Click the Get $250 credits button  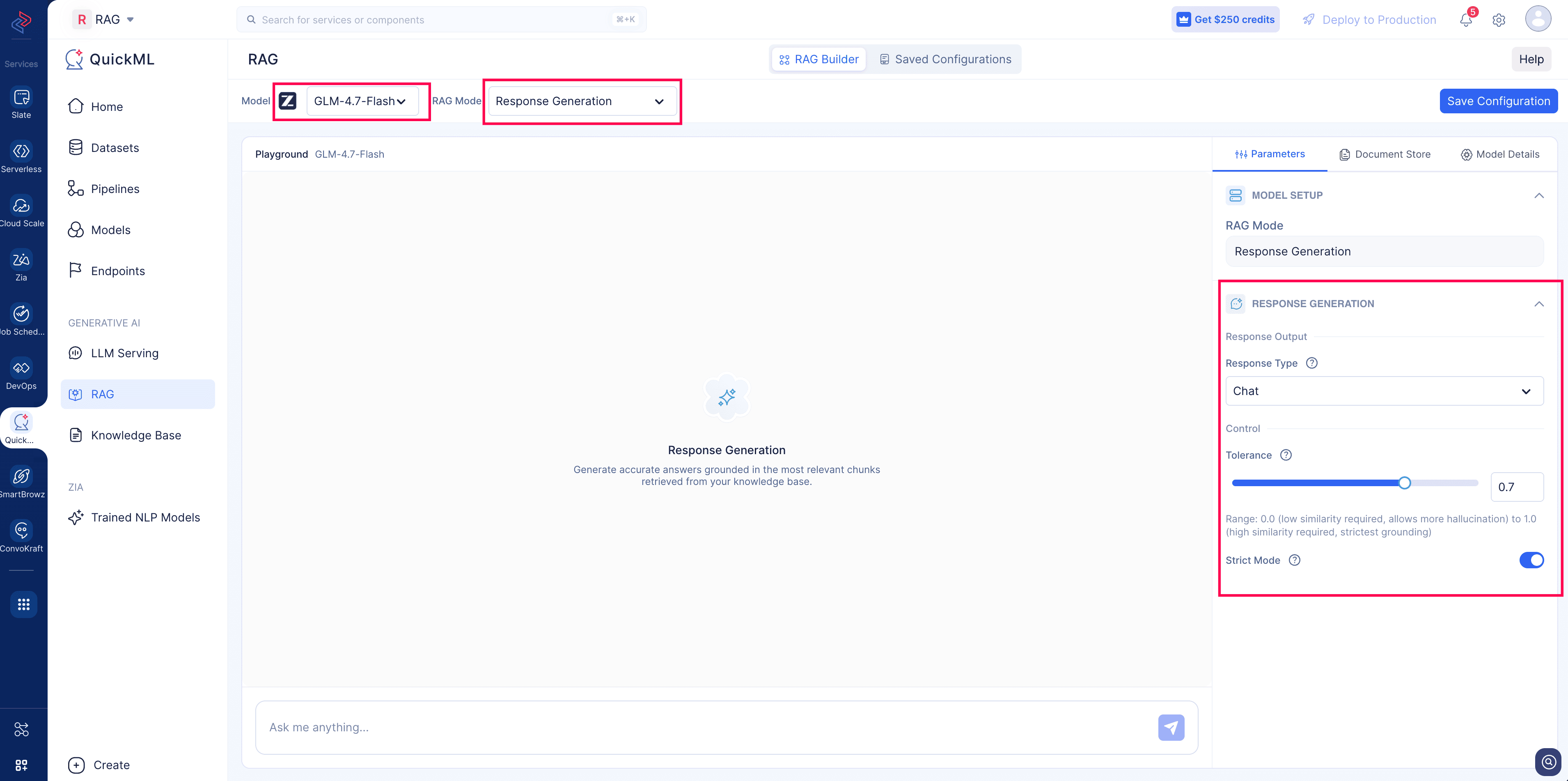click(x=1225, y=19)
